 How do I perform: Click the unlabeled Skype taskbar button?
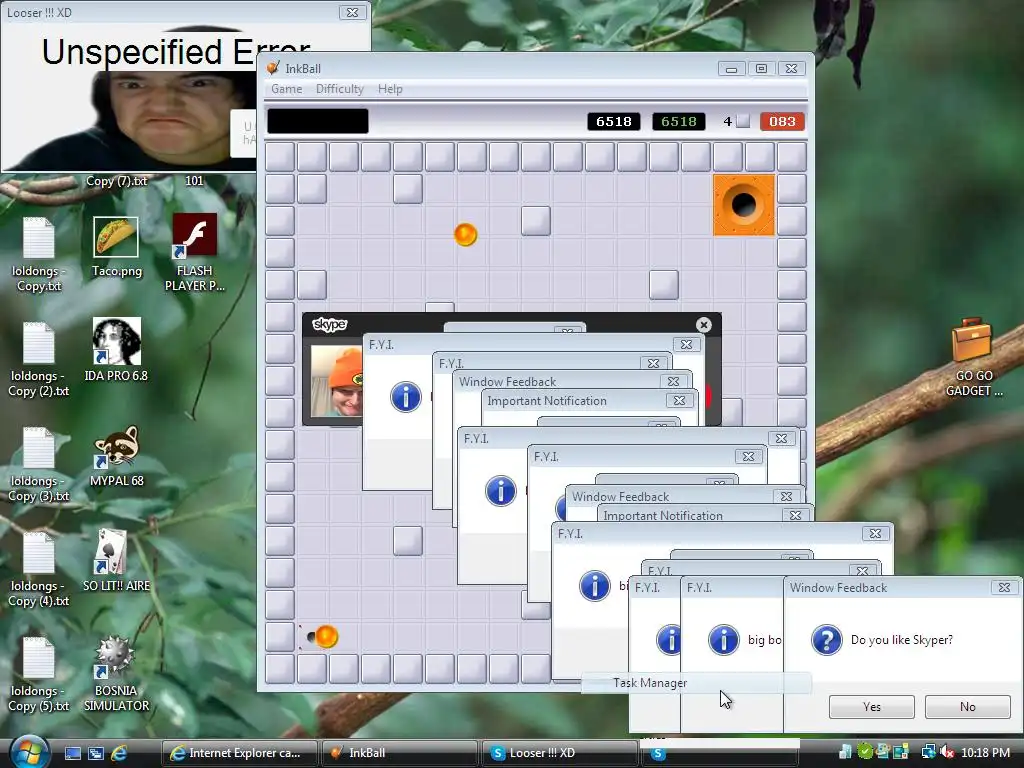pos(720,753)
